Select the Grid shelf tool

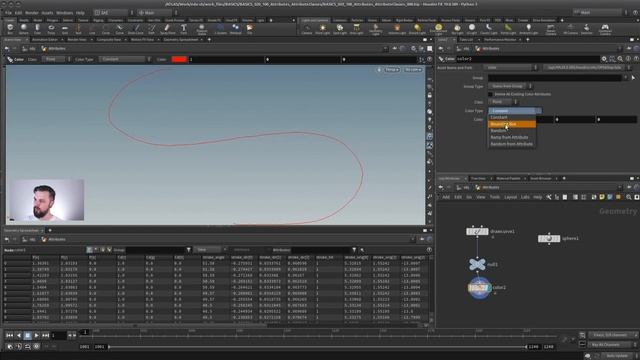pyautogui.click(x=65, y=29)
